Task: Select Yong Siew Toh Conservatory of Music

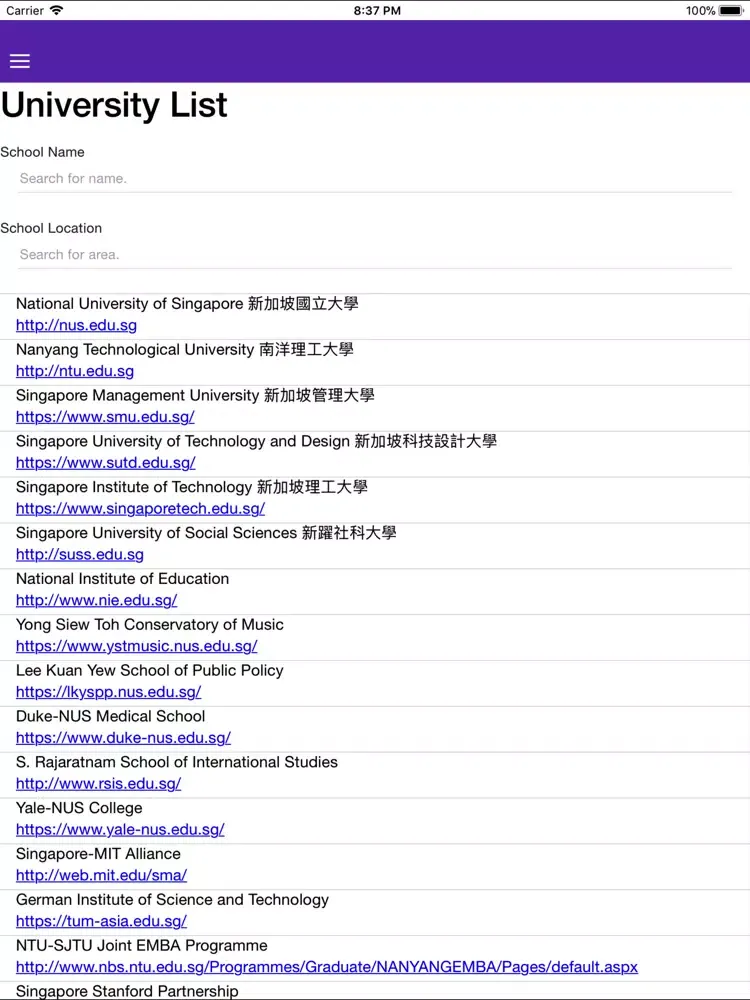Action: coord(150,625)
